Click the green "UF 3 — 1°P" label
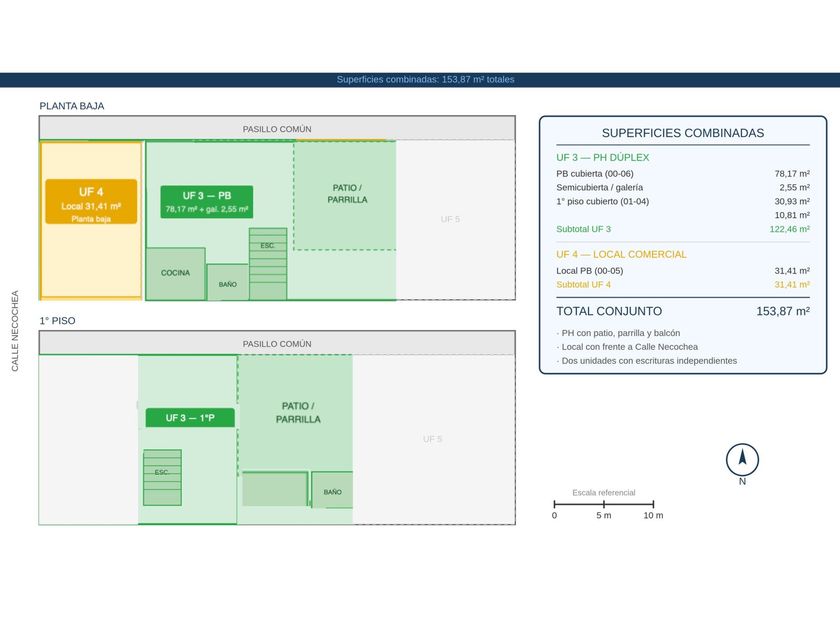Screen dimensions: 840x630 click(x=190, y=418)
